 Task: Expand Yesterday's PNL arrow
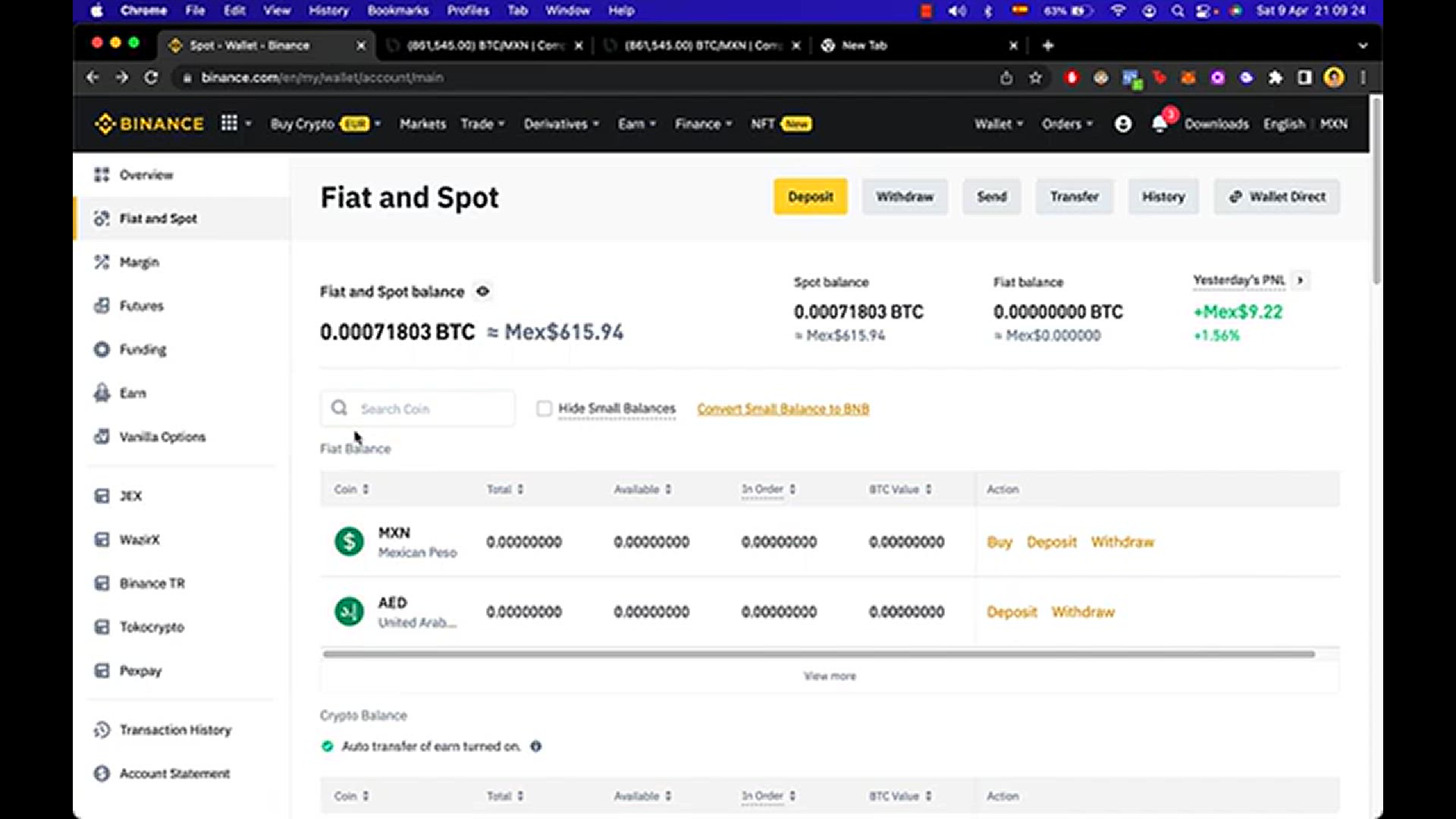point(1300,281)
